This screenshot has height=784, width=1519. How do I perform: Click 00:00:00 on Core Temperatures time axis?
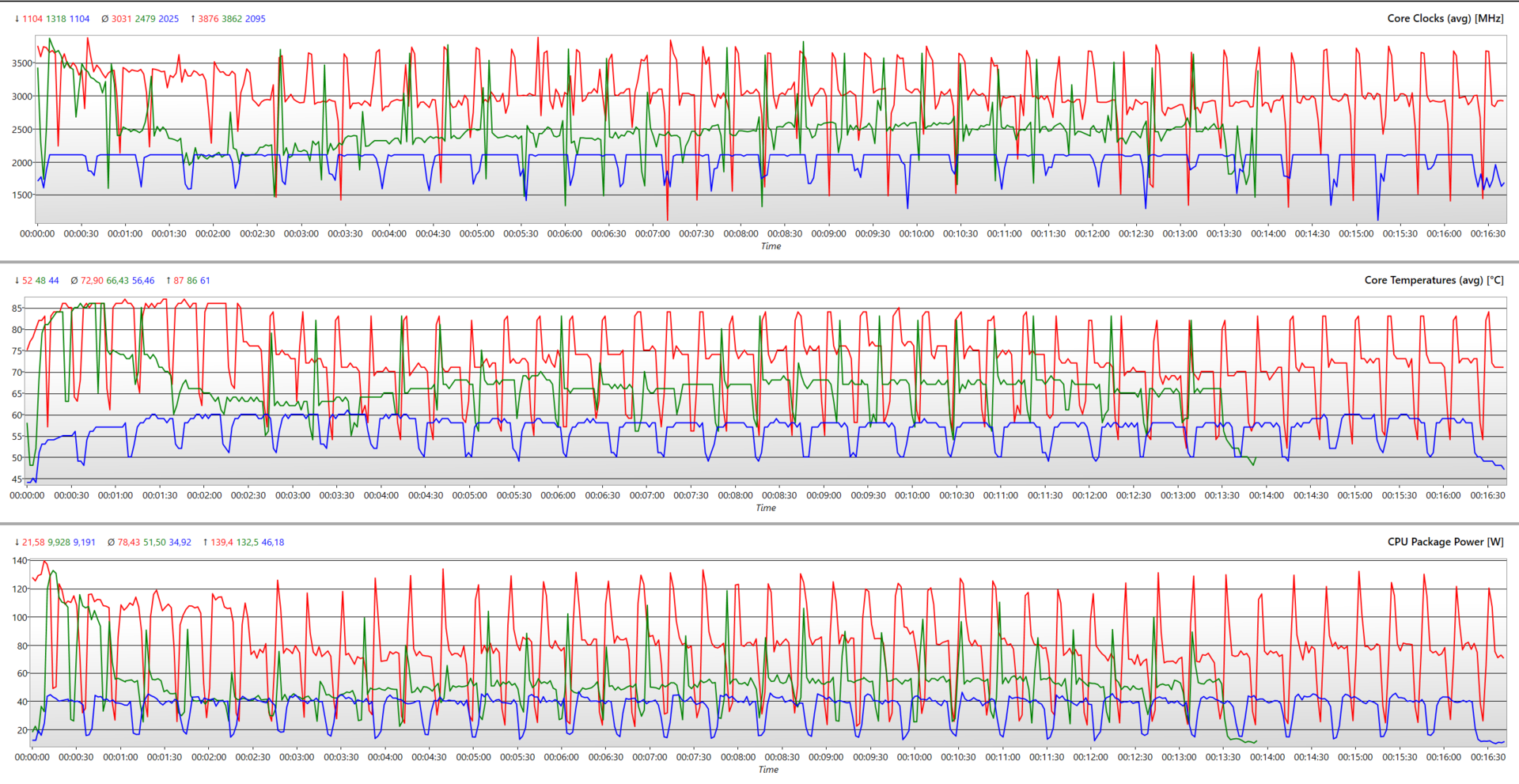click(27, 496)
